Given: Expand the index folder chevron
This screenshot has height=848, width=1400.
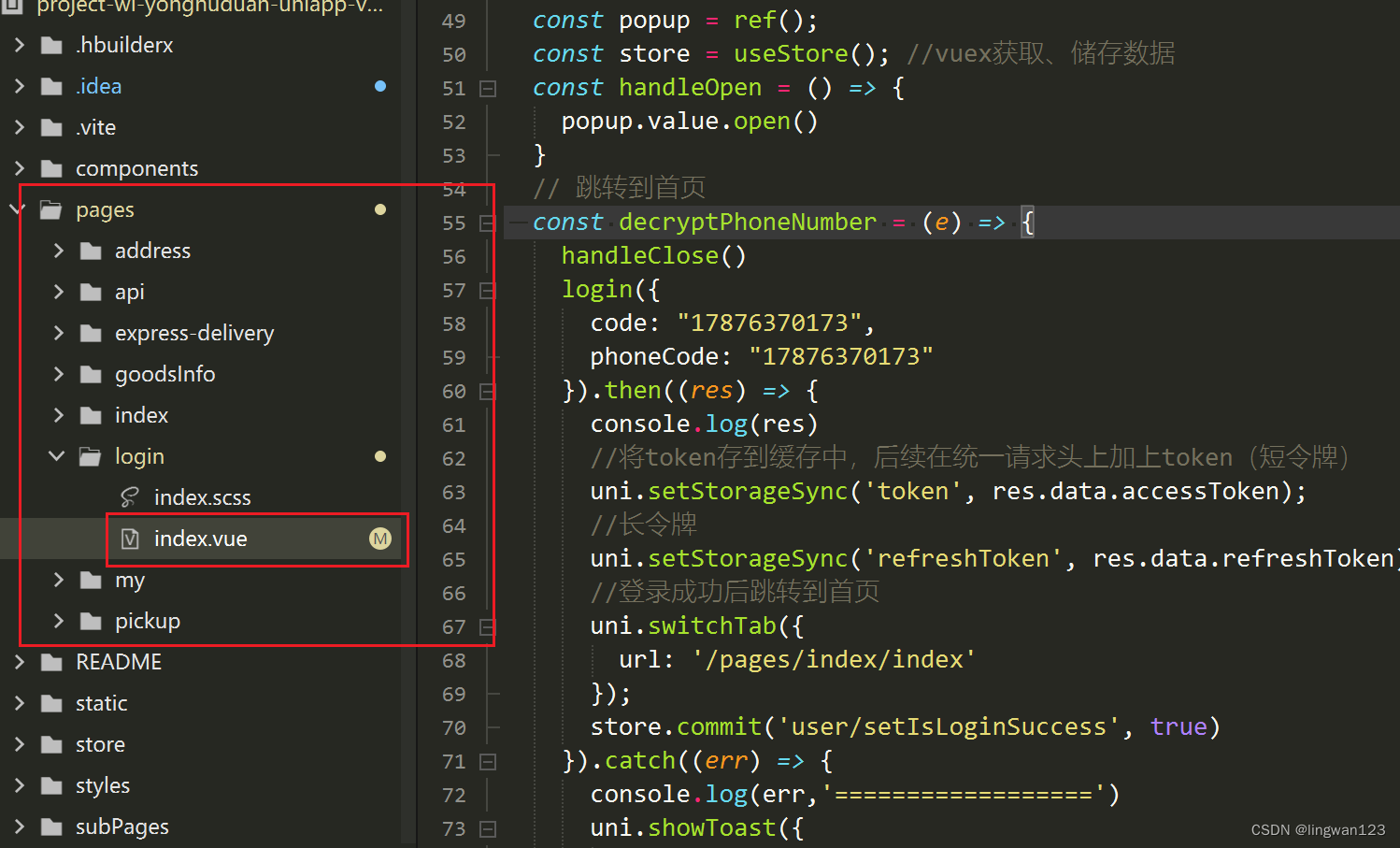Looking at the screenshot, I should click(58, 415).
